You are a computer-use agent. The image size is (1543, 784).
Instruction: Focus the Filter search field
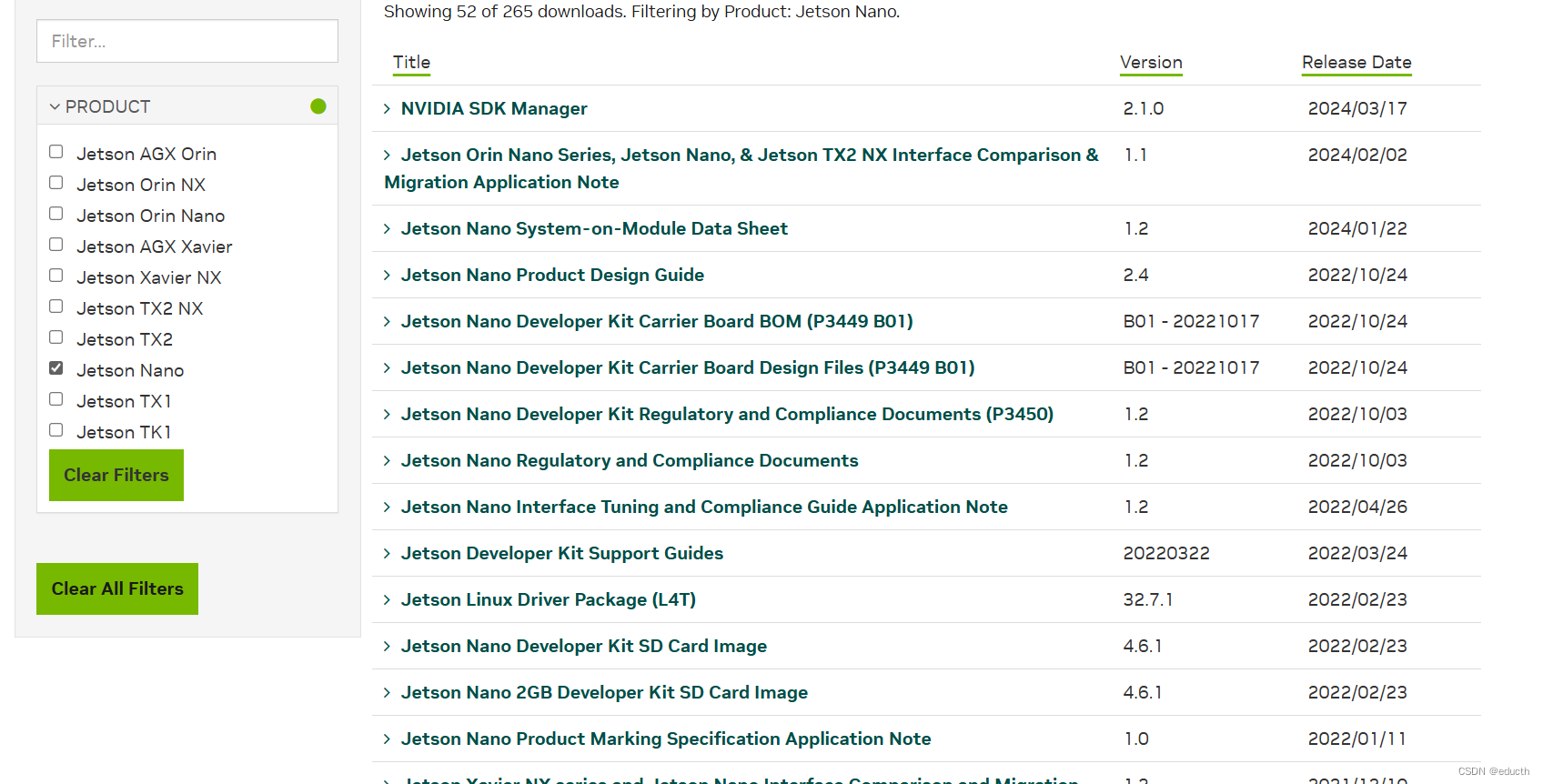click(187, 41)
